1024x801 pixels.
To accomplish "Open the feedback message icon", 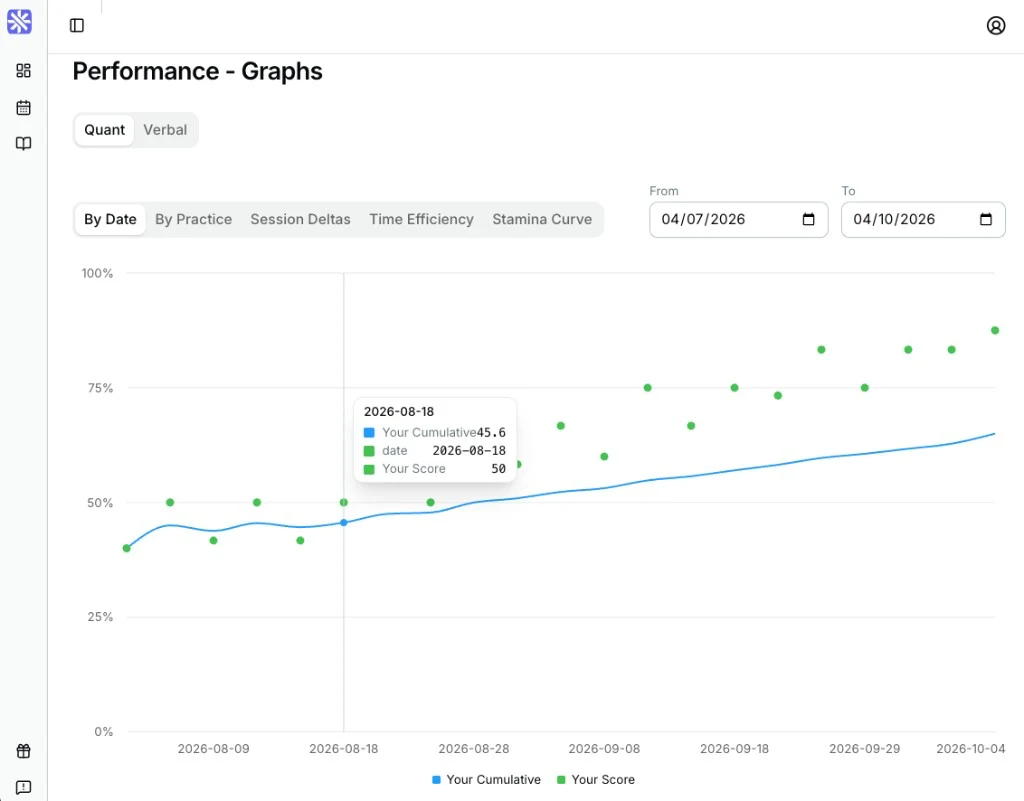I will coord(24,787).
